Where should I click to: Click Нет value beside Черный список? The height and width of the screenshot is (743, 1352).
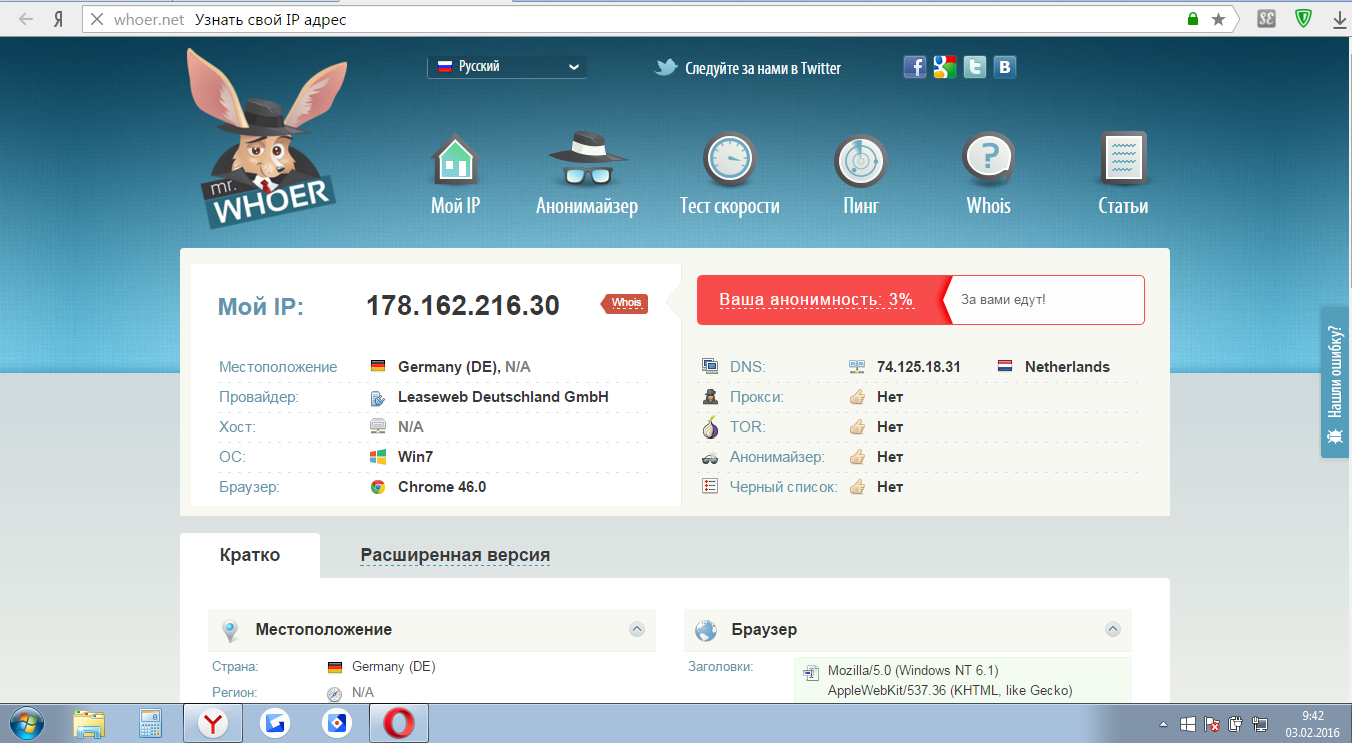(x=890, y=487)
